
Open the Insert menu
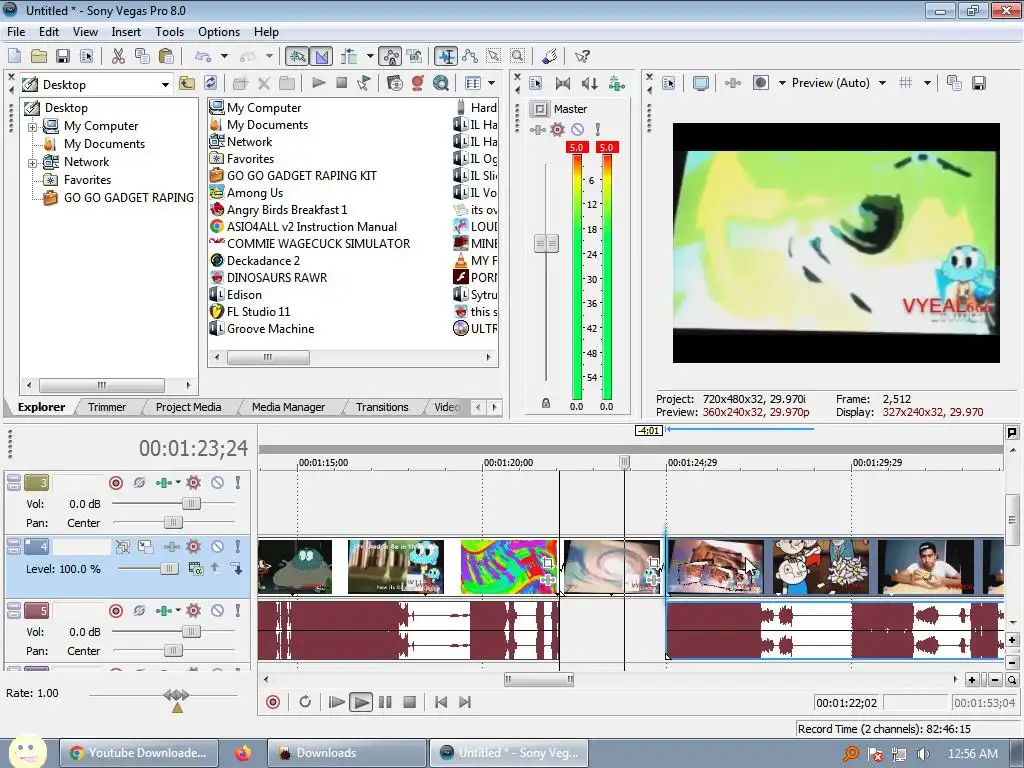[x=126, y=31]
